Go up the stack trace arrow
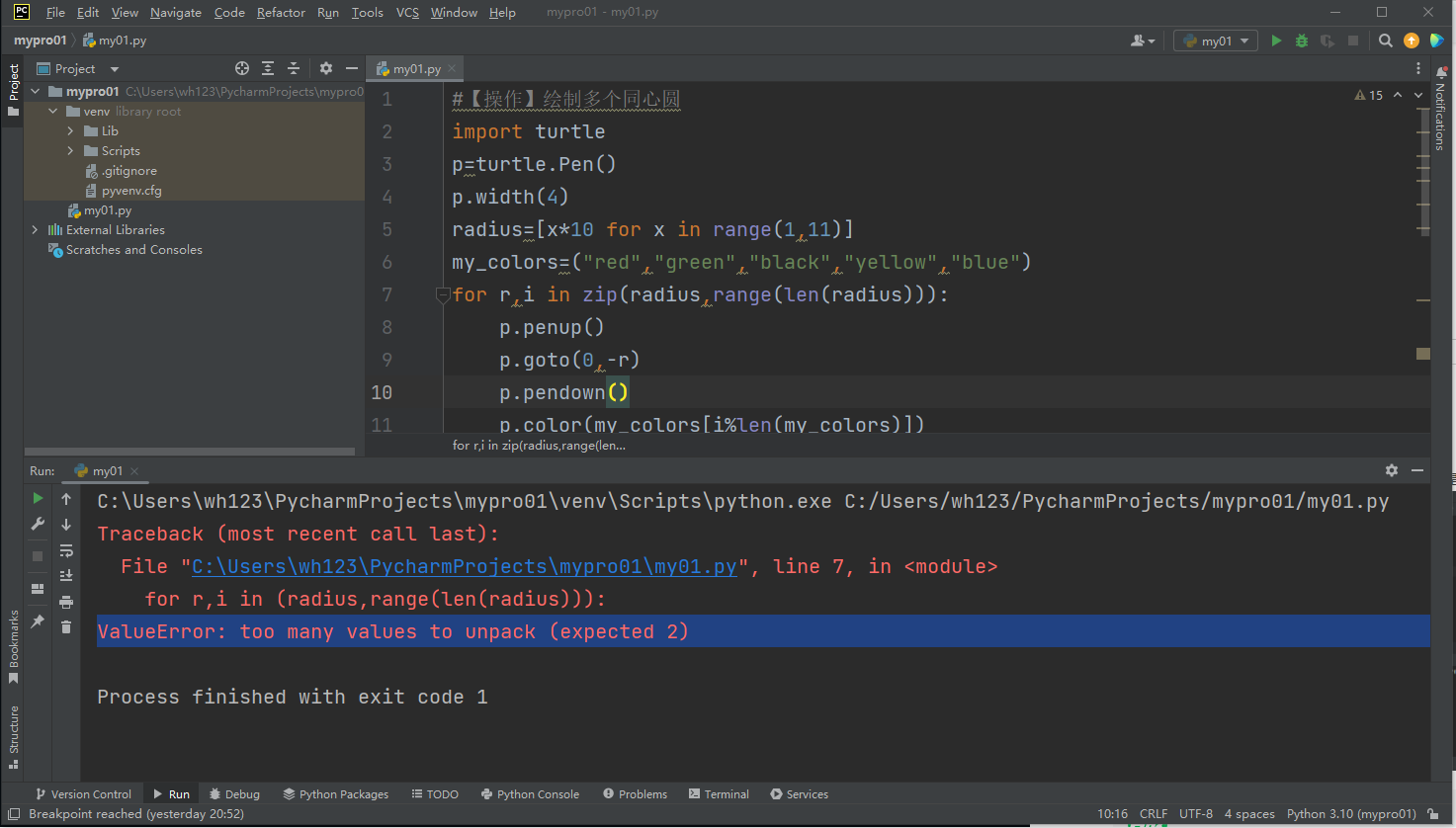Image resolution: width=1456 pixels, height=828 pixels. click(x=66, y=499)
